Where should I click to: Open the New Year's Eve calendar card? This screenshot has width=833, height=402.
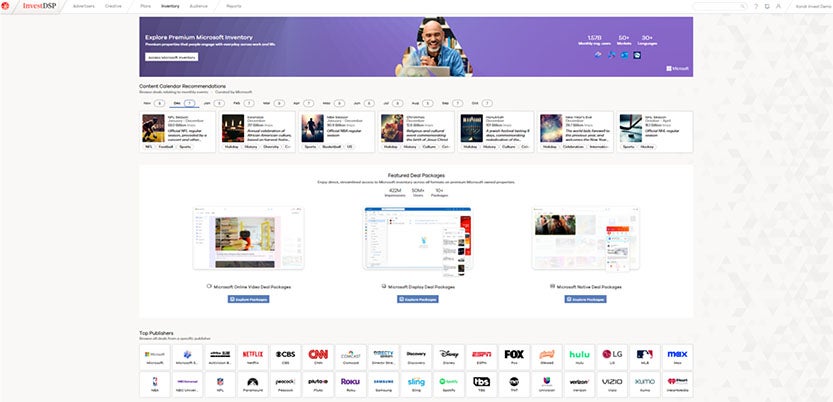tap(576, 132)
